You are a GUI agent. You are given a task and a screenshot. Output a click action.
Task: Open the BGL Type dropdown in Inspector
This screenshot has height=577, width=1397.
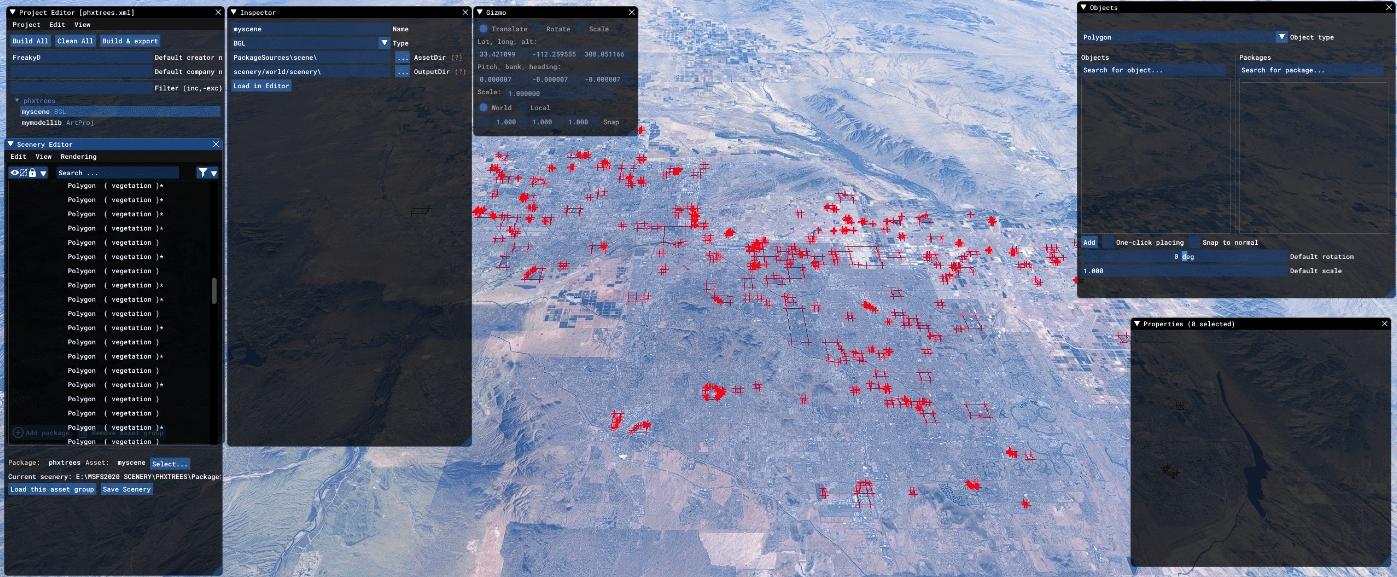(384, 43)
